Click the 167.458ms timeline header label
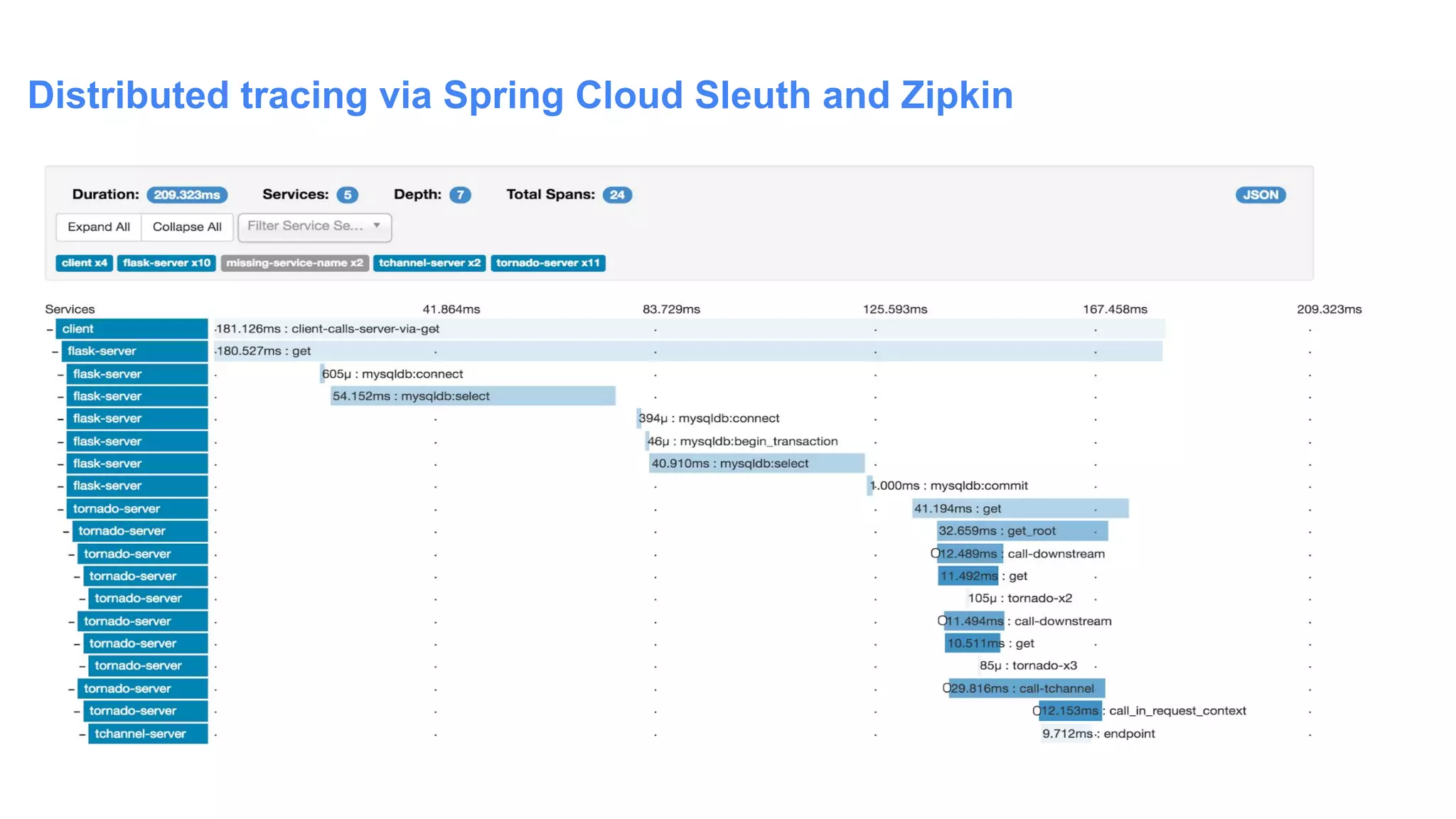Image resolution: width=1456 pixels, height=819 pixels. [1115, 309]
